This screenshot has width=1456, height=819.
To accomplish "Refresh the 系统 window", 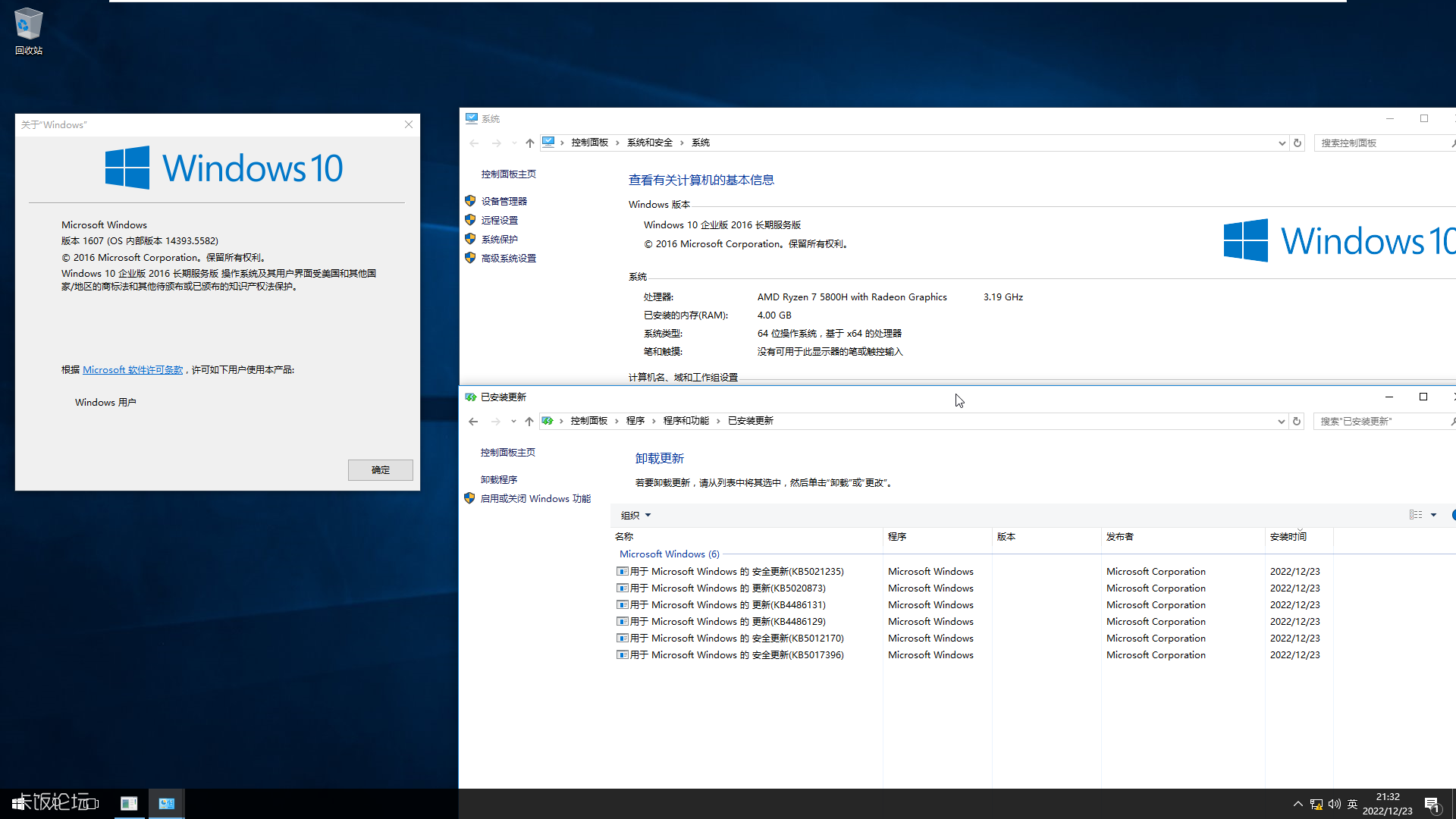I will pos(1298,143).
